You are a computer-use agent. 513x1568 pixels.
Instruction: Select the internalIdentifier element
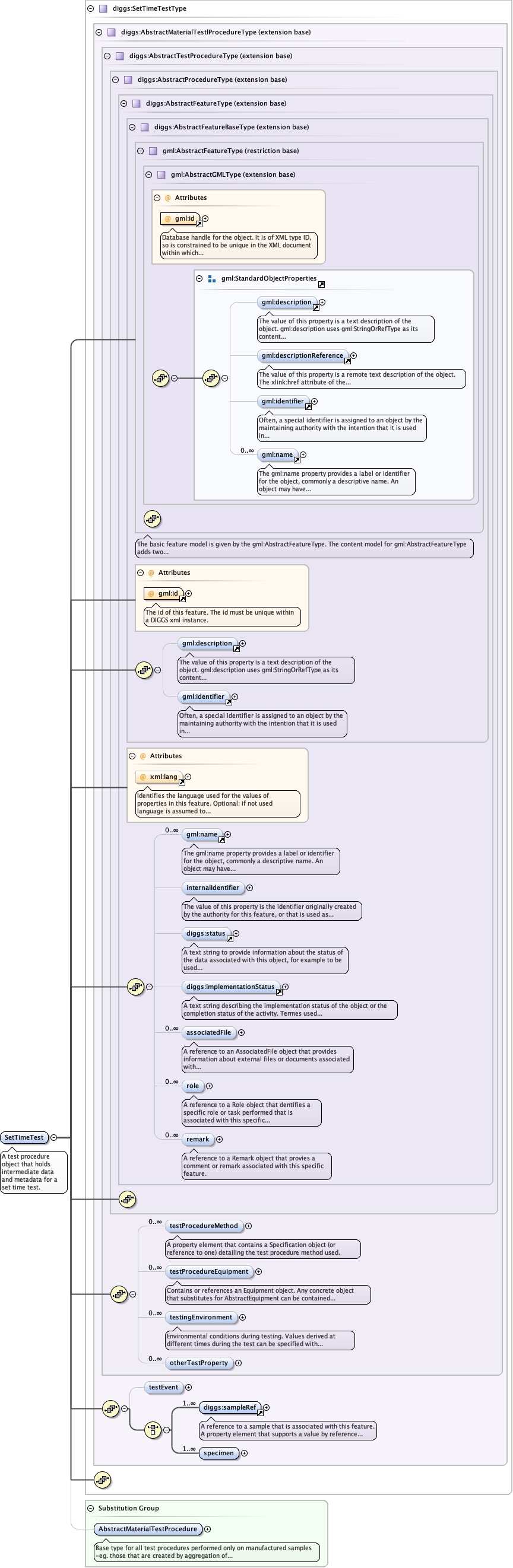[x=213, y=888]
